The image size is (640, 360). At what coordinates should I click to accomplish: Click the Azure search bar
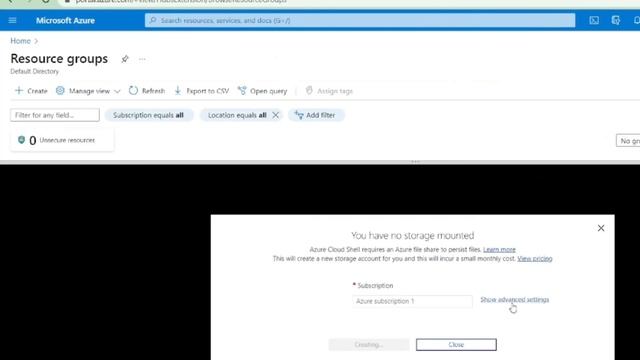(360, 20)
